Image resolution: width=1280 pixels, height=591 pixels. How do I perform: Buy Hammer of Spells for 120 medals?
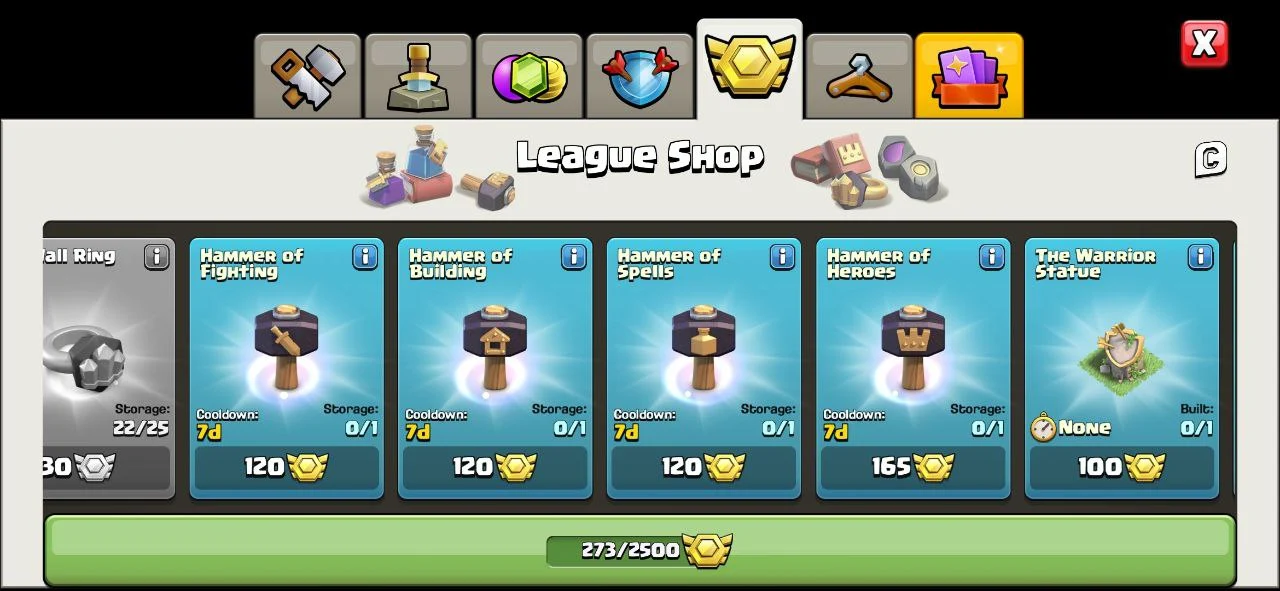pyautogui.click(x=704, y=467)
